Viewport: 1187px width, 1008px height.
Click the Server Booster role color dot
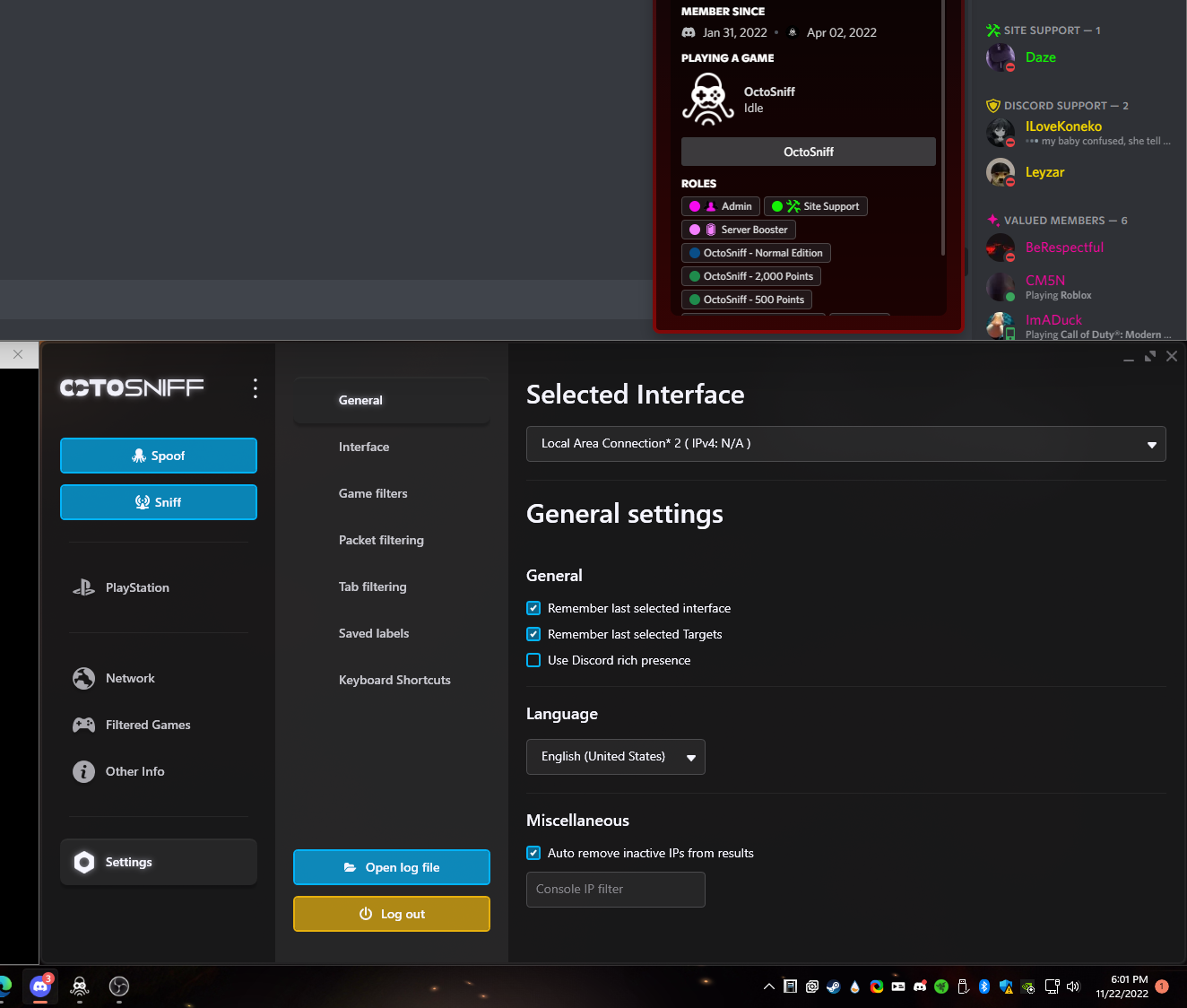click(x=695, y=230)
